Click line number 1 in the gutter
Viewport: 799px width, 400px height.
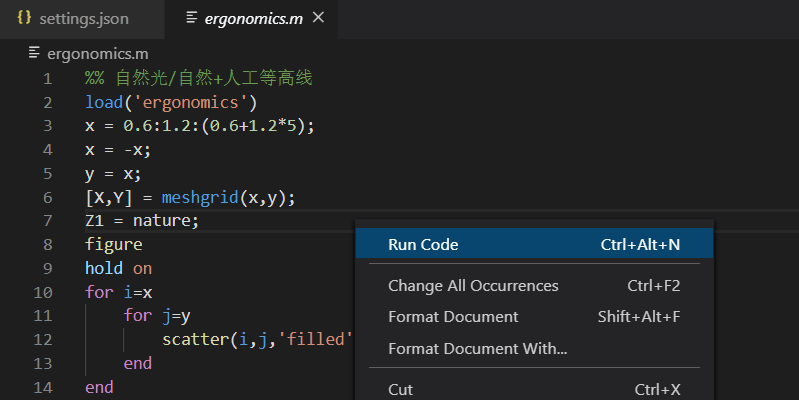pyautogui.click(x=48, y=79)
